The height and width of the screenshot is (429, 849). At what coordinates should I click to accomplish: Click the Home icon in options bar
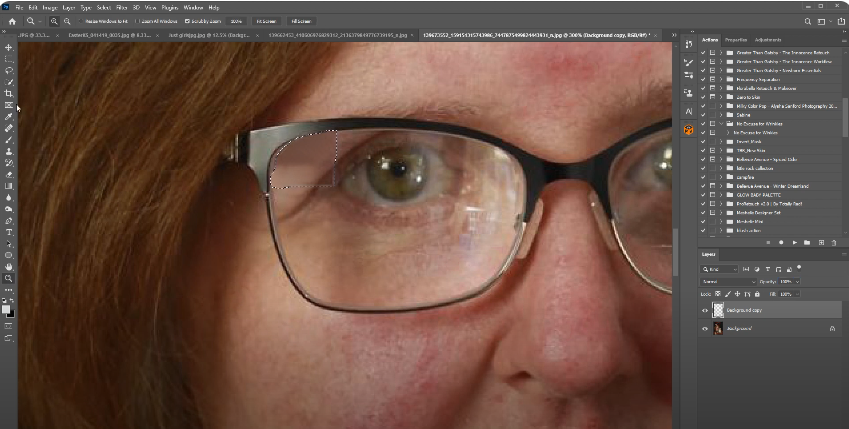(x=12, y=21)
